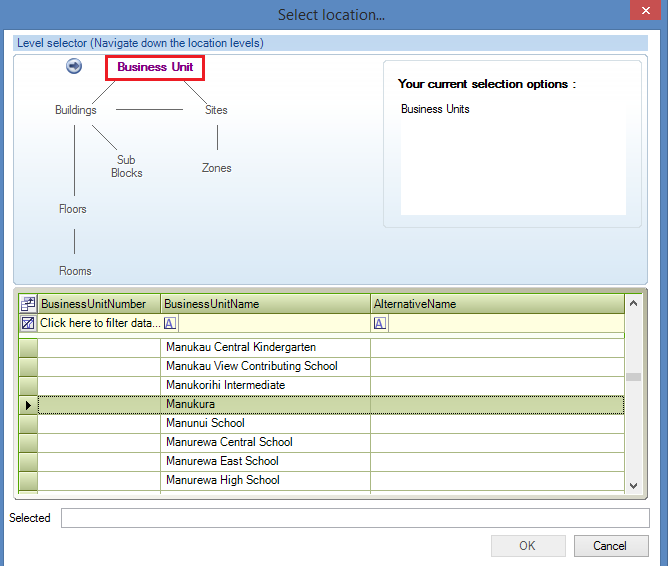Image resolution: width=668 pixels, height=566 pixels.
Task: Click the BusinessUnitNumber filter cell
Action: click(99, 323)
